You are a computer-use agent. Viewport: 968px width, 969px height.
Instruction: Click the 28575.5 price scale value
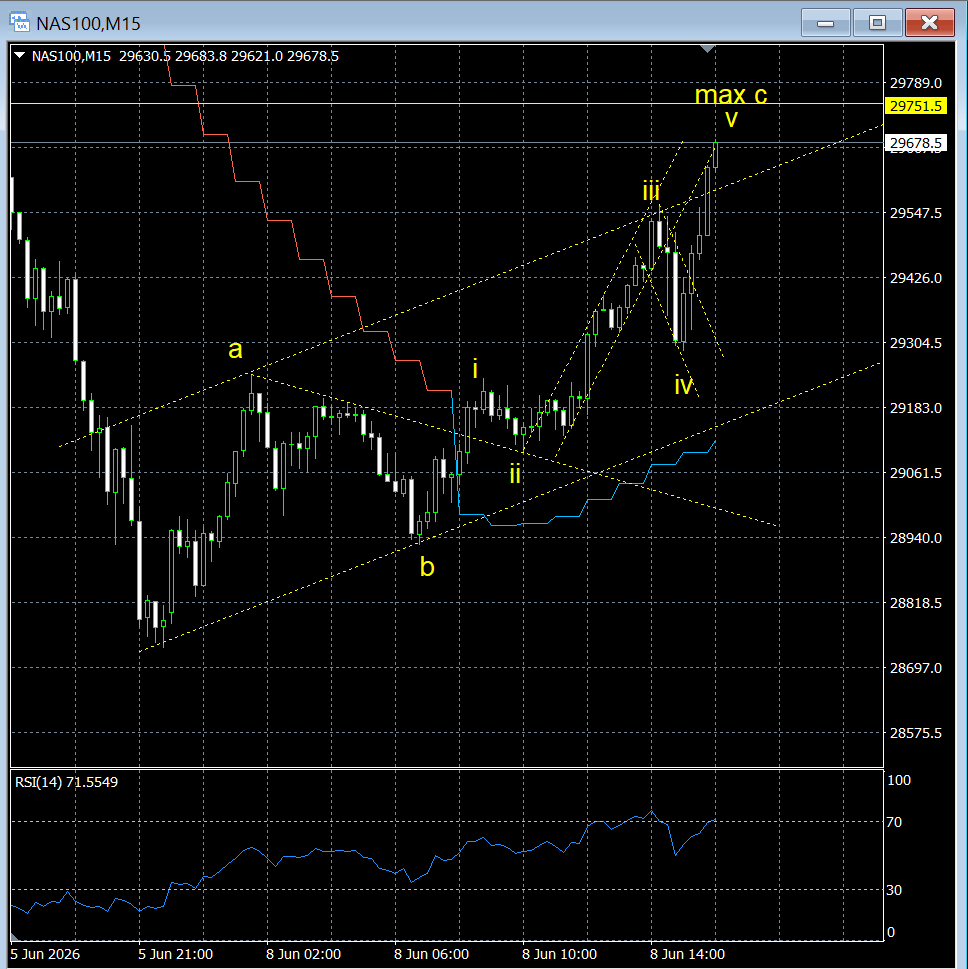915,733
